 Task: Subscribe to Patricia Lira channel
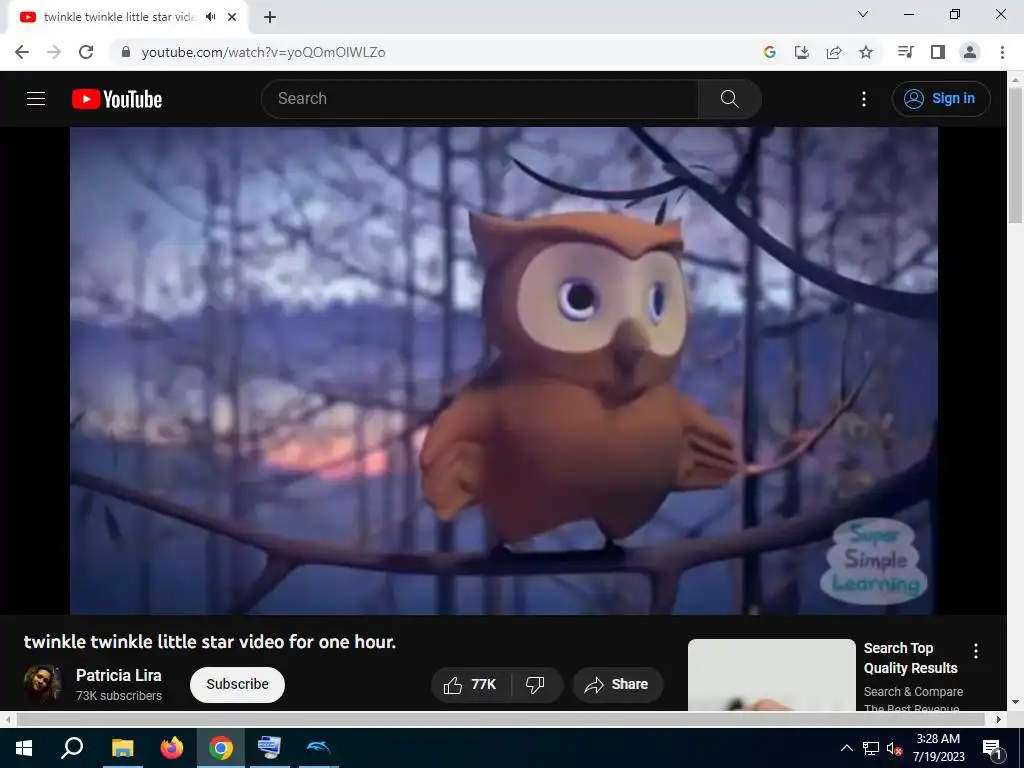coord(237,684)
